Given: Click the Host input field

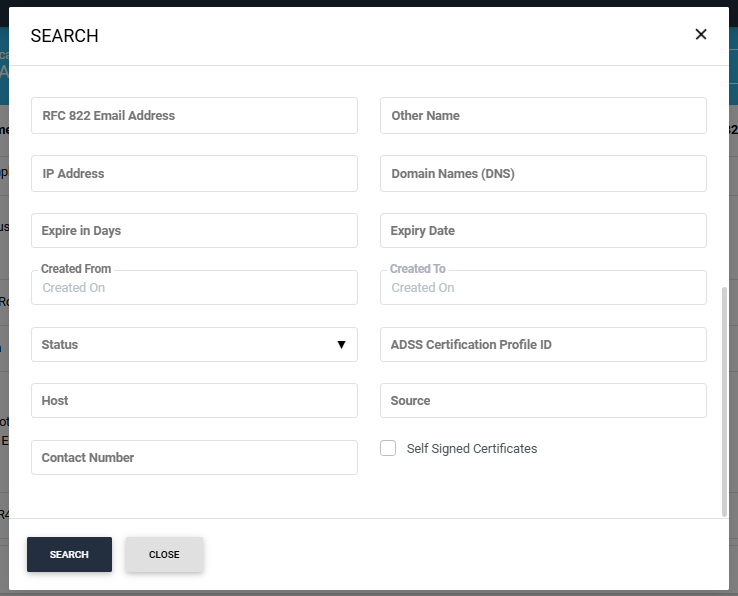Looking at the screenshot, I should pyautogui.click(x=194, y=401).
